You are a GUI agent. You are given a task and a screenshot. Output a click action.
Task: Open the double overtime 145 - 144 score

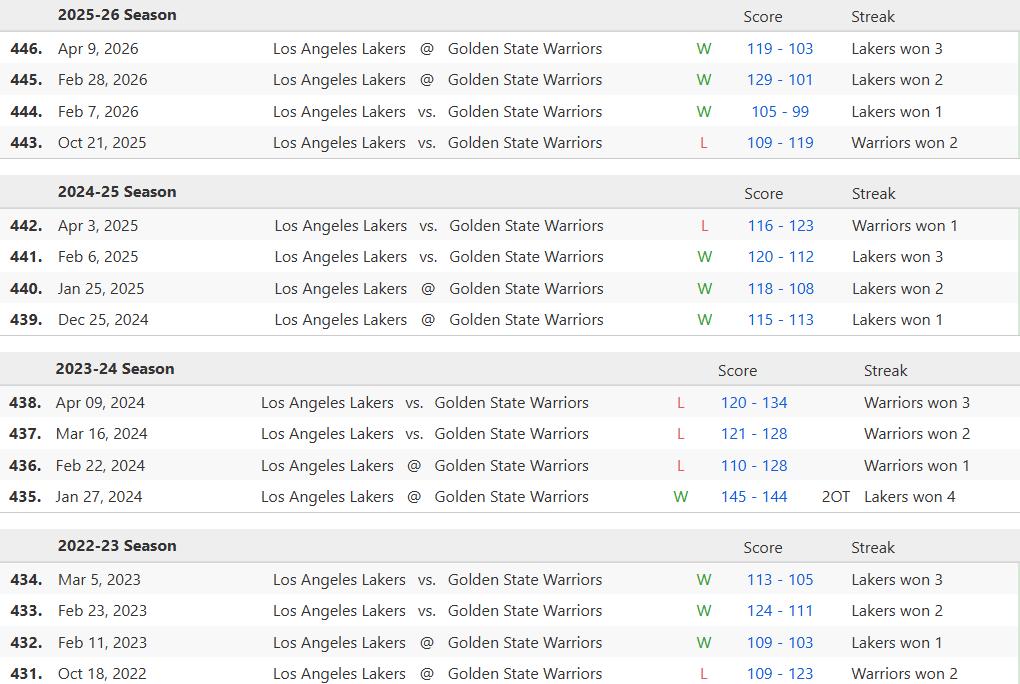(753, 497)
